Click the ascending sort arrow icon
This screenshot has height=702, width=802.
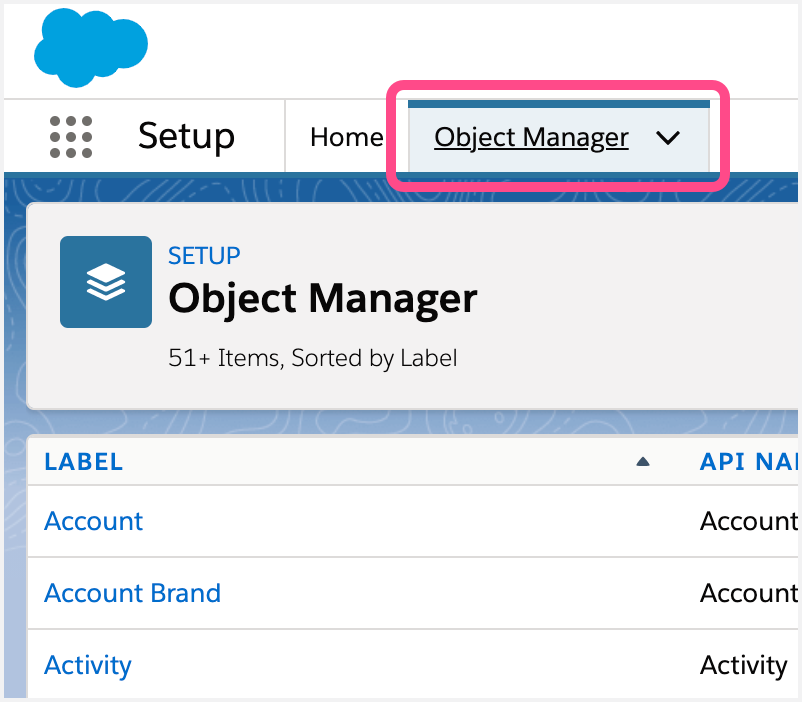pyautogui.click(x=643, y=462)
